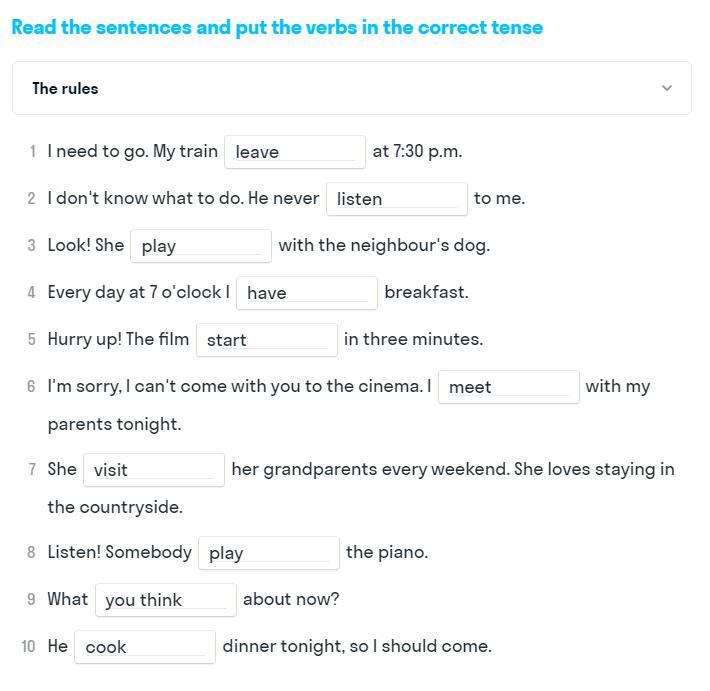Click 'play' field after 'Listen! Somebody'
This screenshot has height=691, width=710.
(x=268, y=553)
